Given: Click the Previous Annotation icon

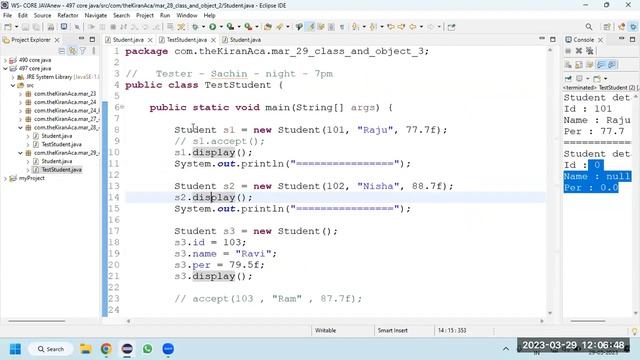Looking at the screenshot, I should [373, 27].
